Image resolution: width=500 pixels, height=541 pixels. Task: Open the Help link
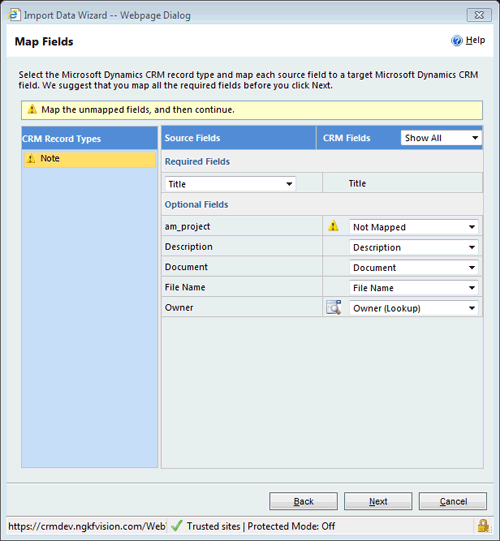[475, 40]
